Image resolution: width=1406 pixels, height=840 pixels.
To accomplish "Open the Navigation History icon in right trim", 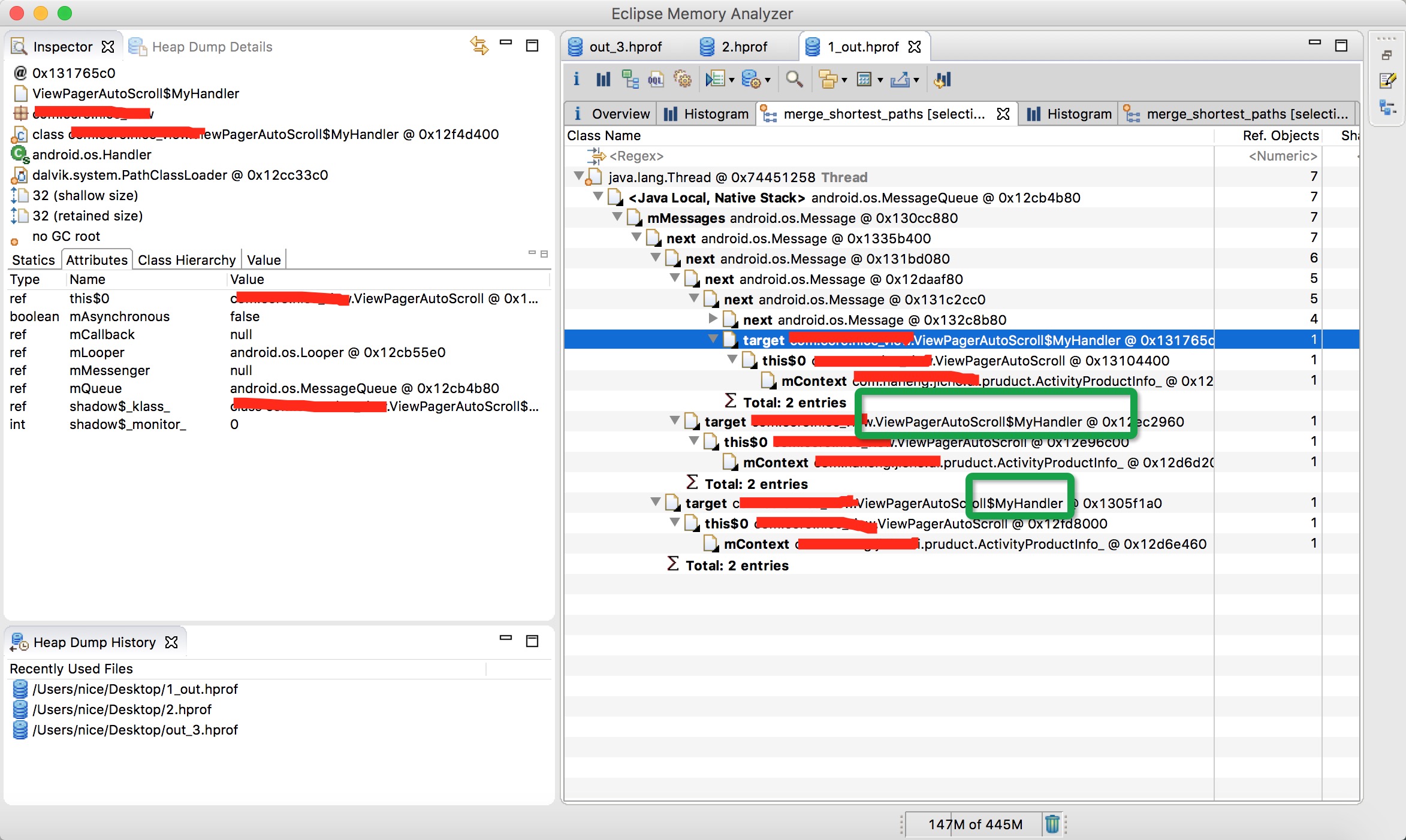I will pos(1387,108).
